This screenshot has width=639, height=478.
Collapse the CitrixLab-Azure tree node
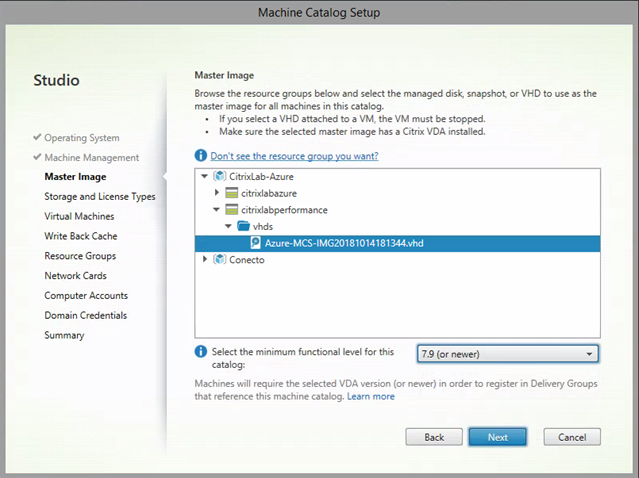click(205, 176)
